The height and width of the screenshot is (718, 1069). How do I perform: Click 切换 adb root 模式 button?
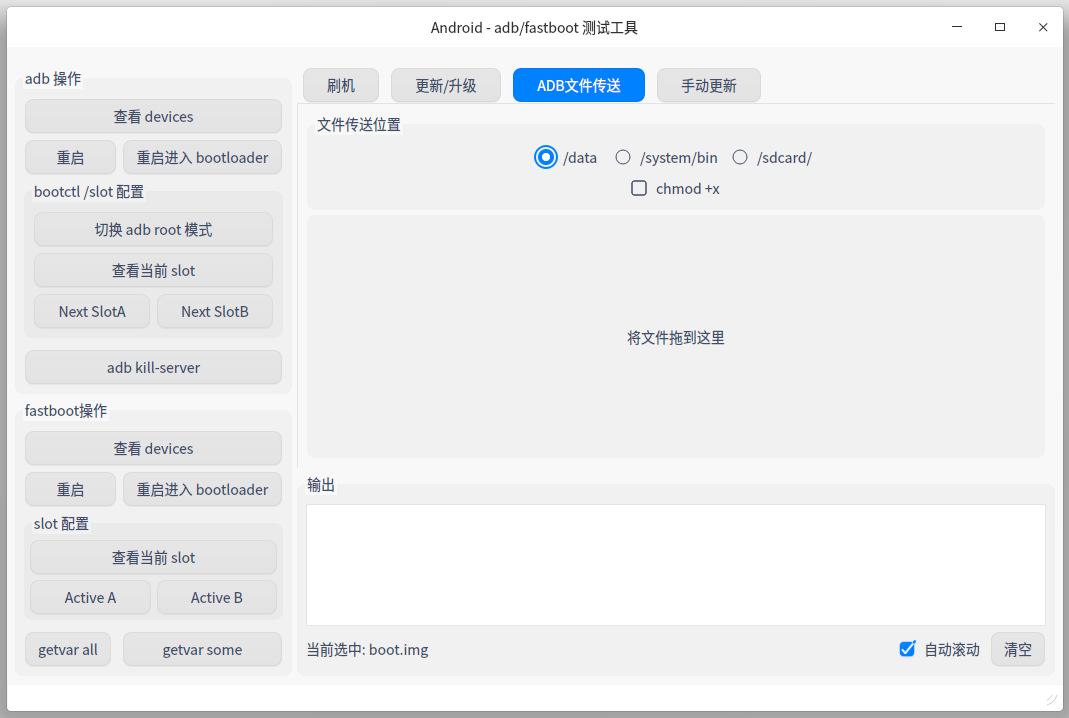click(153, 229)
